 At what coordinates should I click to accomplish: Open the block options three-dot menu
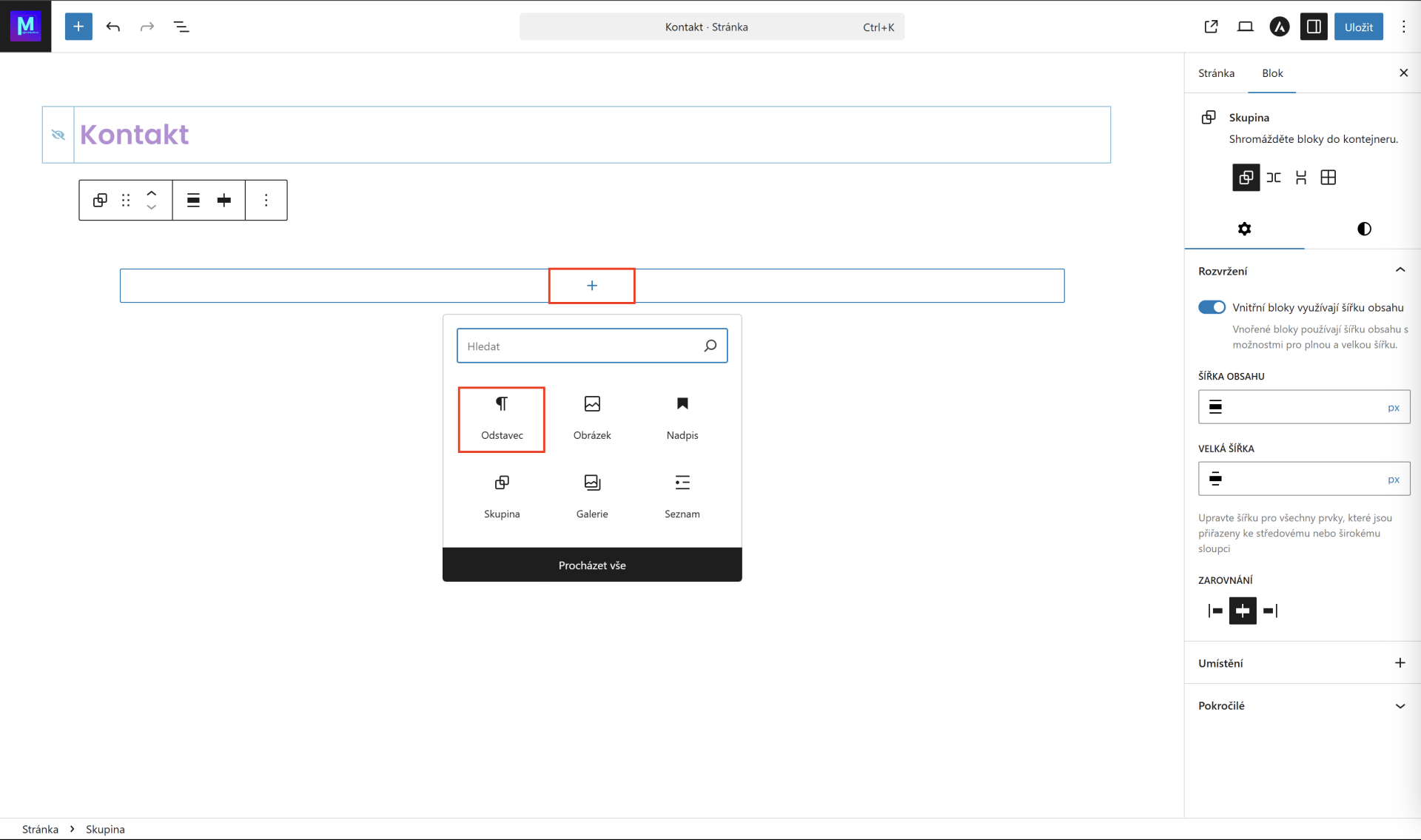click(266, 200)
